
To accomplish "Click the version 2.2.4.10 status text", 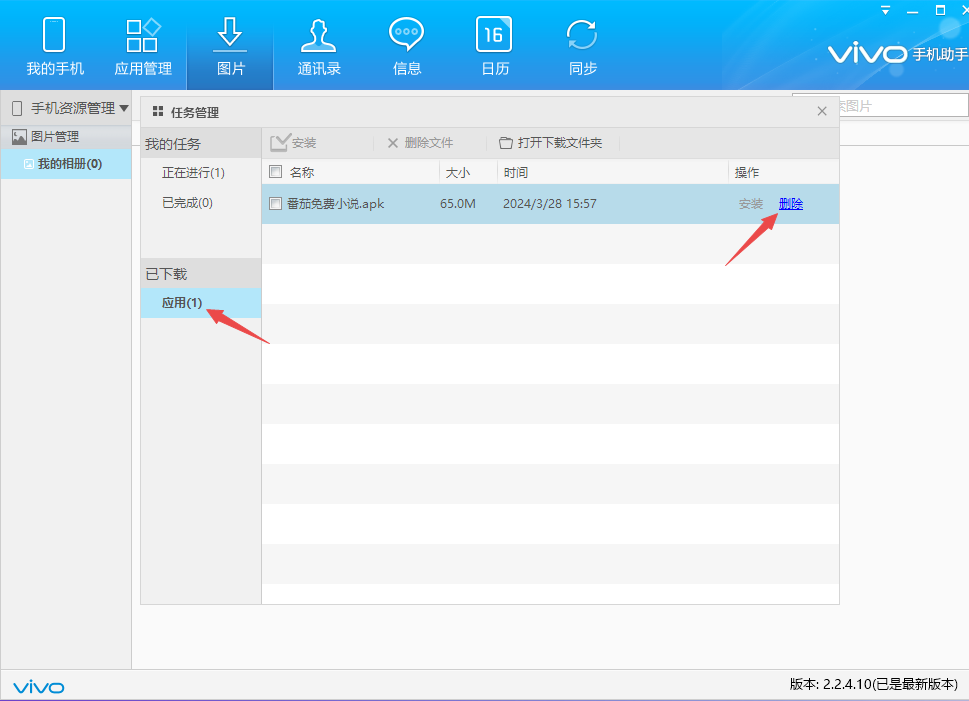I will 874,684.
